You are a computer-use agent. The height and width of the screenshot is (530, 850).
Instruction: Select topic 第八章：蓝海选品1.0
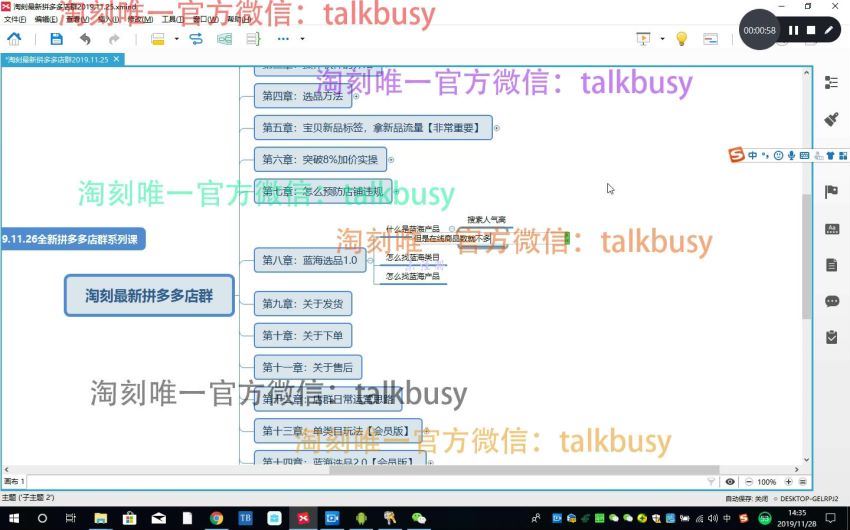click(310, 260)
